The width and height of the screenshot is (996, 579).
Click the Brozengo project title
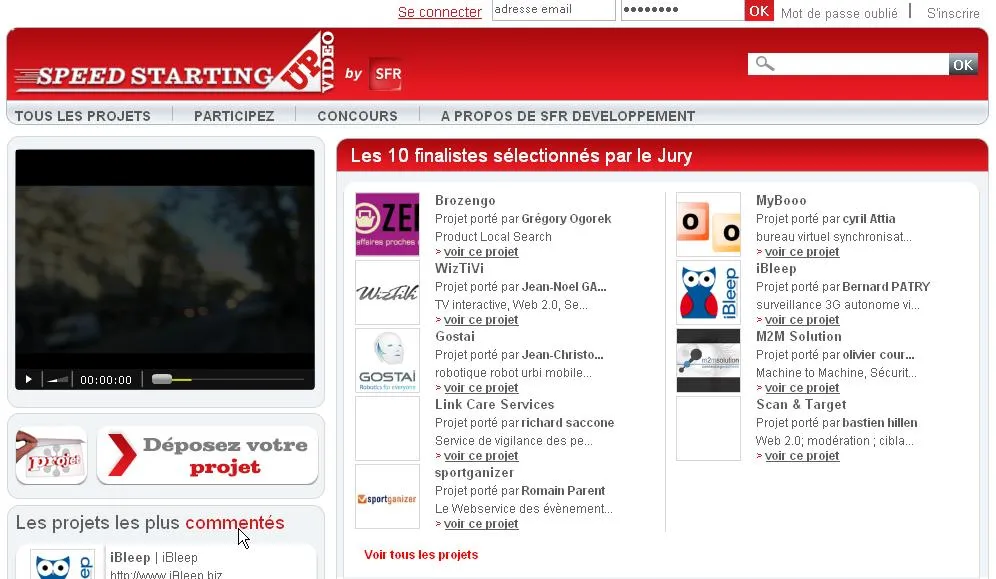(465, 201)
